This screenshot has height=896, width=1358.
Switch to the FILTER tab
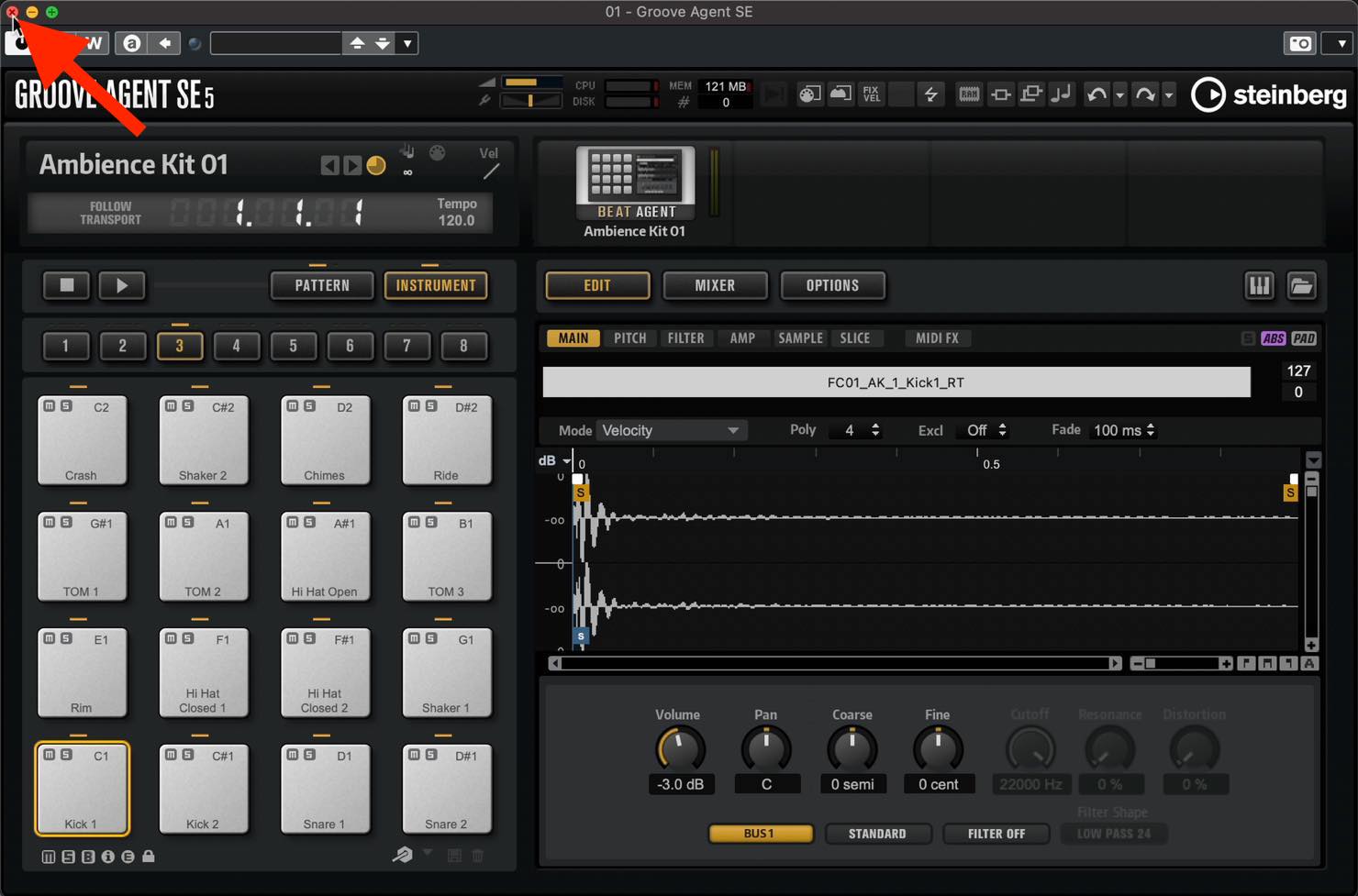point(685,338)
